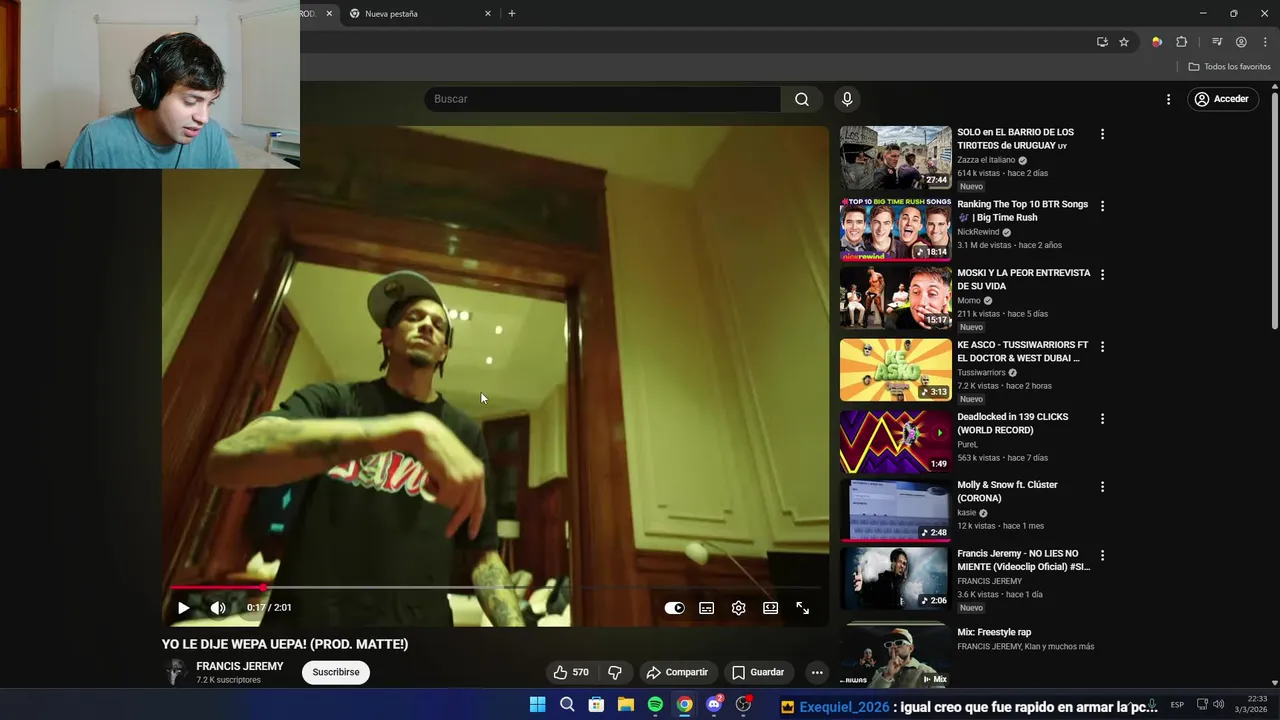Open Molly & Snow ft. Clúster thumbnail
1280x720 pixels.
tap(896, 510)
